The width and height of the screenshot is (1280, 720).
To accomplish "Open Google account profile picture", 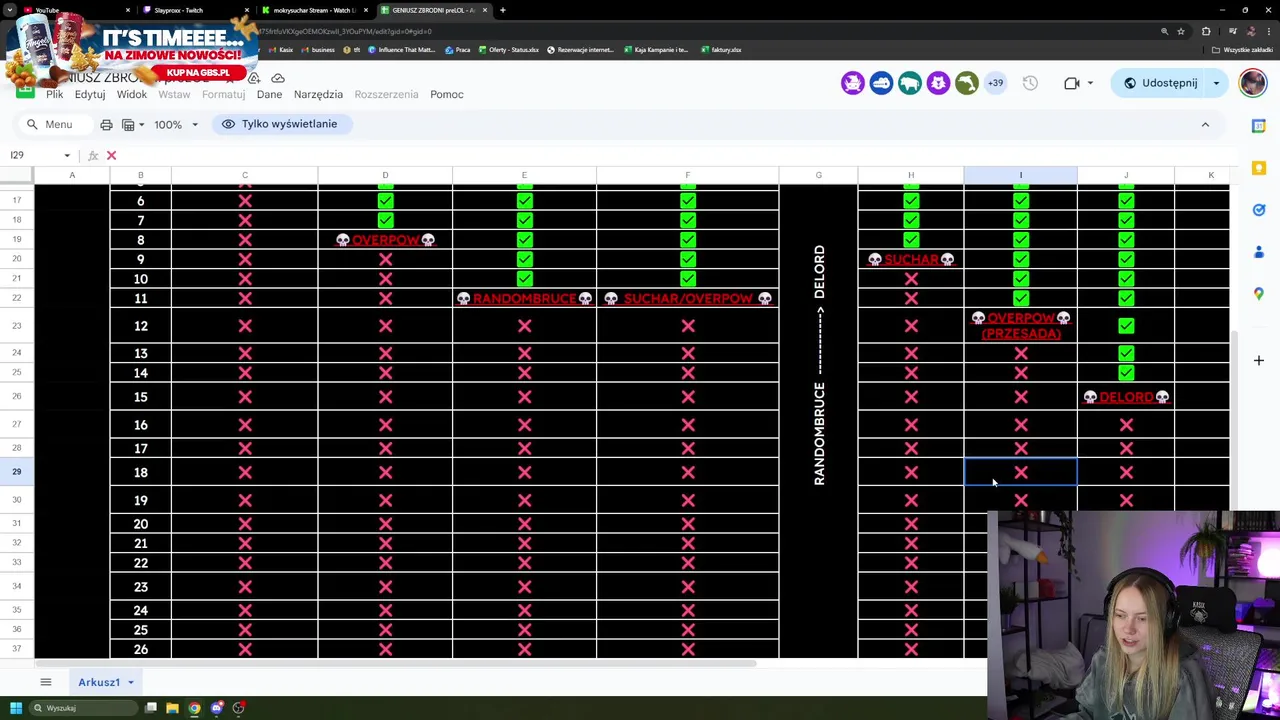I will coord(1253,83).
